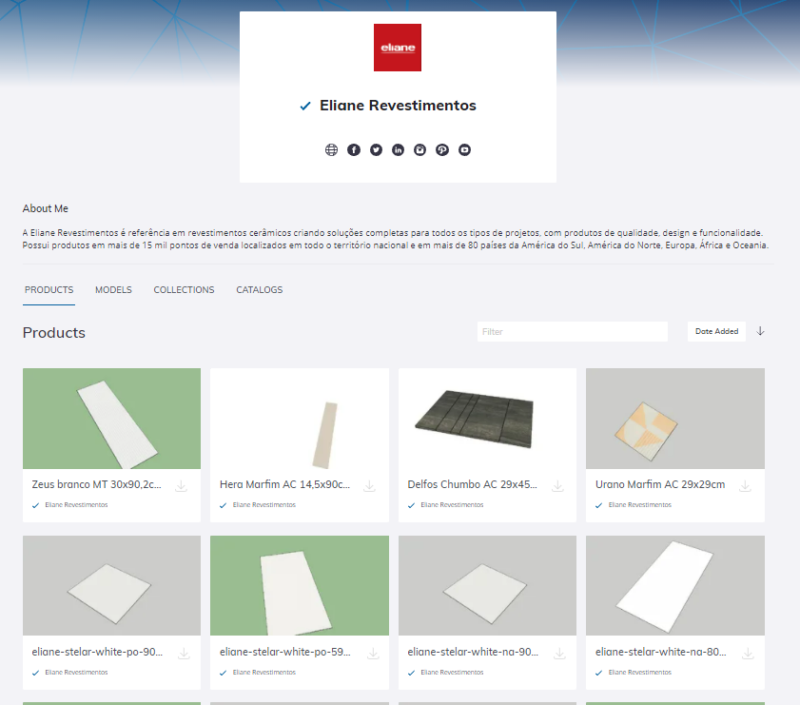Open the Catalogs tab
800x705 pixels.
[x=259, y=290]
